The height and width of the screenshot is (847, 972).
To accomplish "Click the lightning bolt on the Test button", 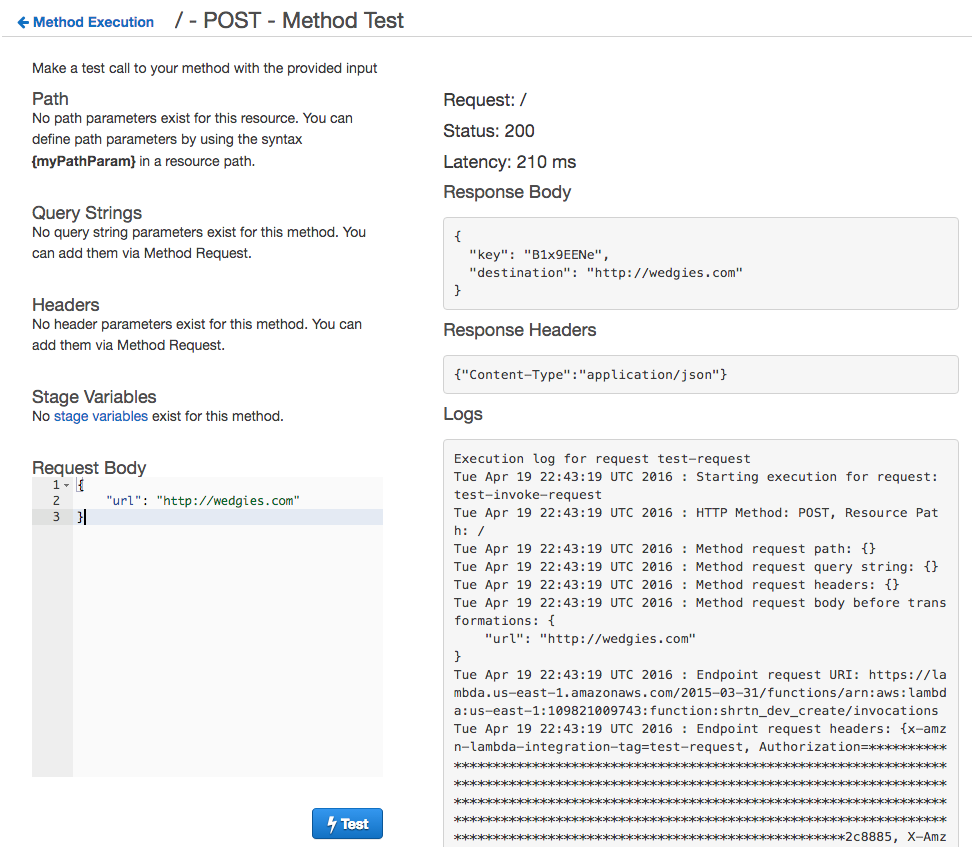I will (x=332, y=822).
